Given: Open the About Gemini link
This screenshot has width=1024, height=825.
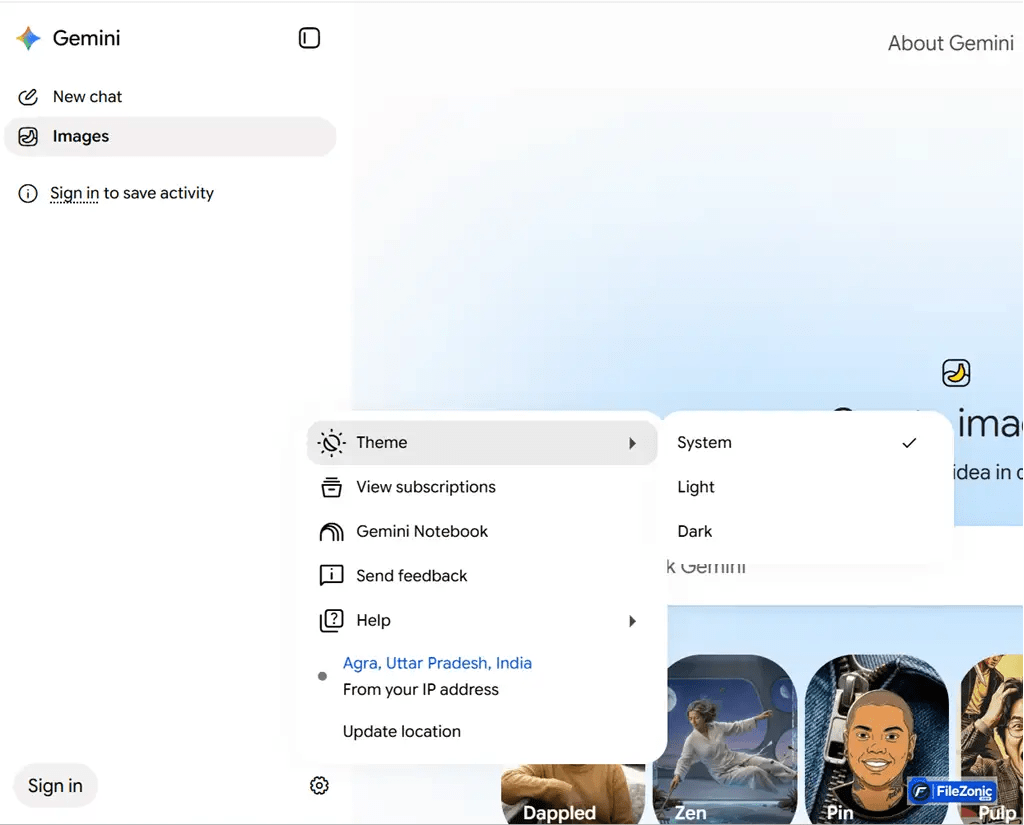Looking at the screenshot, I should tap(950, 43).
